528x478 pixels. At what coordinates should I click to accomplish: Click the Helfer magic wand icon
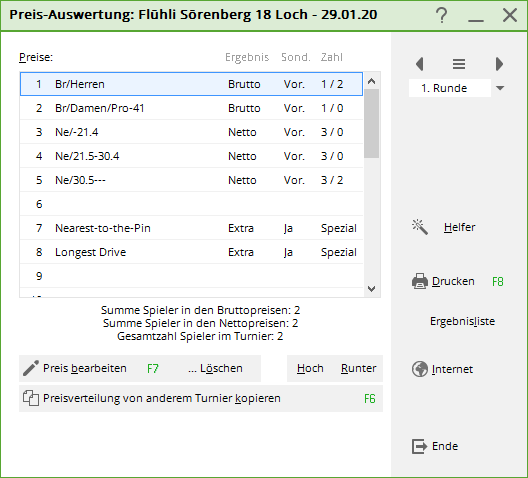(x=420, y=227)
